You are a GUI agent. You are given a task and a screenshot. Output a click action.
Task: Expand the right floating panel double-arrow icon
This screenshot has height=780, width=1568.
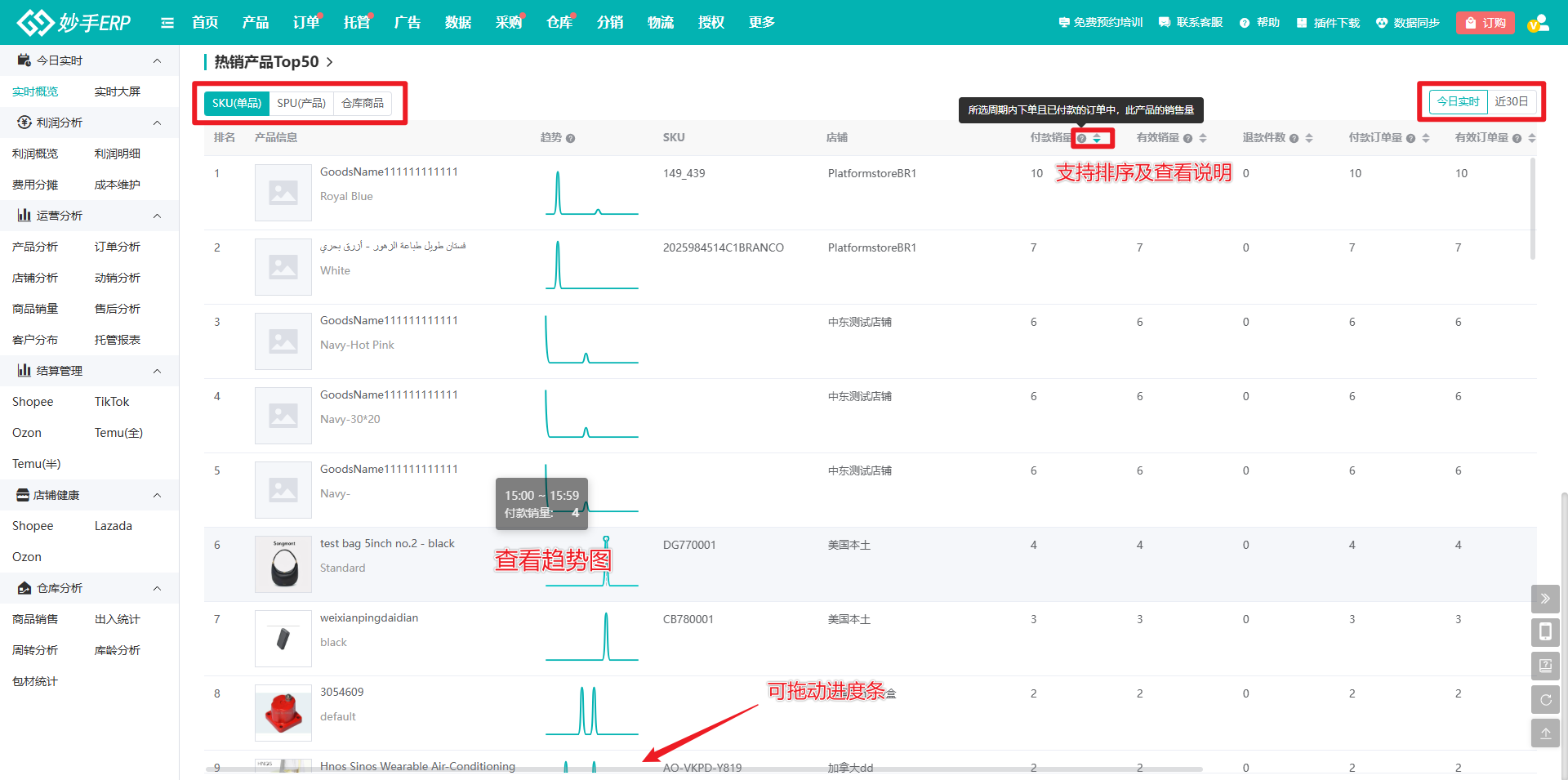coord(1545,599)
